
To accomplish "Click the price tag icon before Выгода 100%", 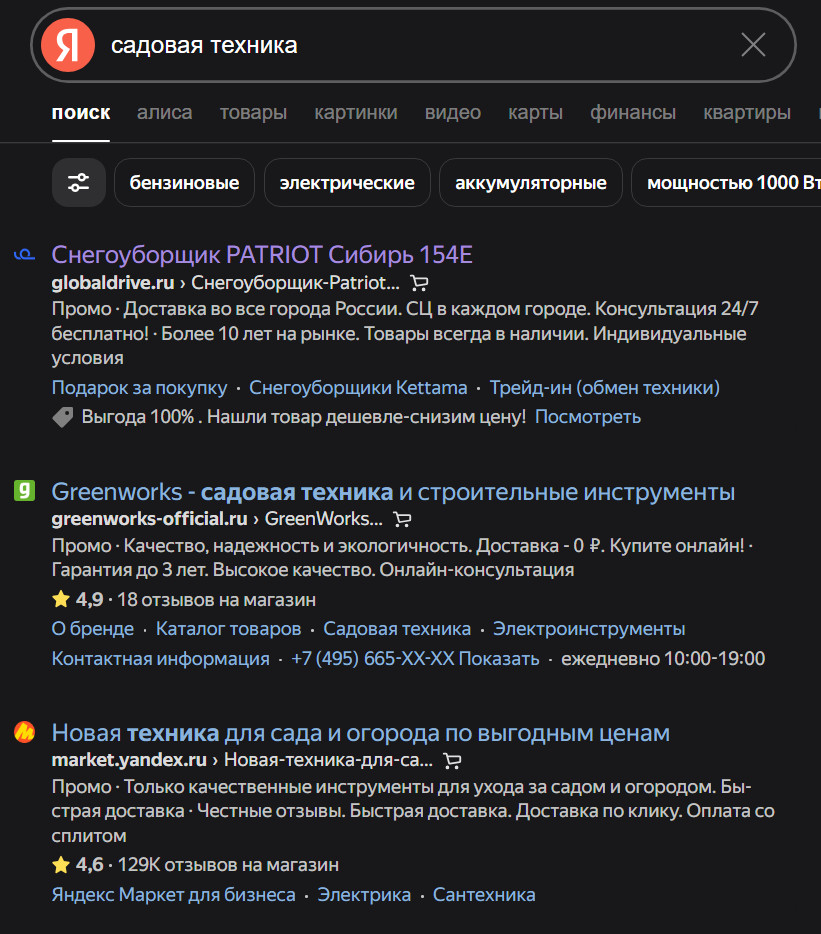I will pos(63,417).
